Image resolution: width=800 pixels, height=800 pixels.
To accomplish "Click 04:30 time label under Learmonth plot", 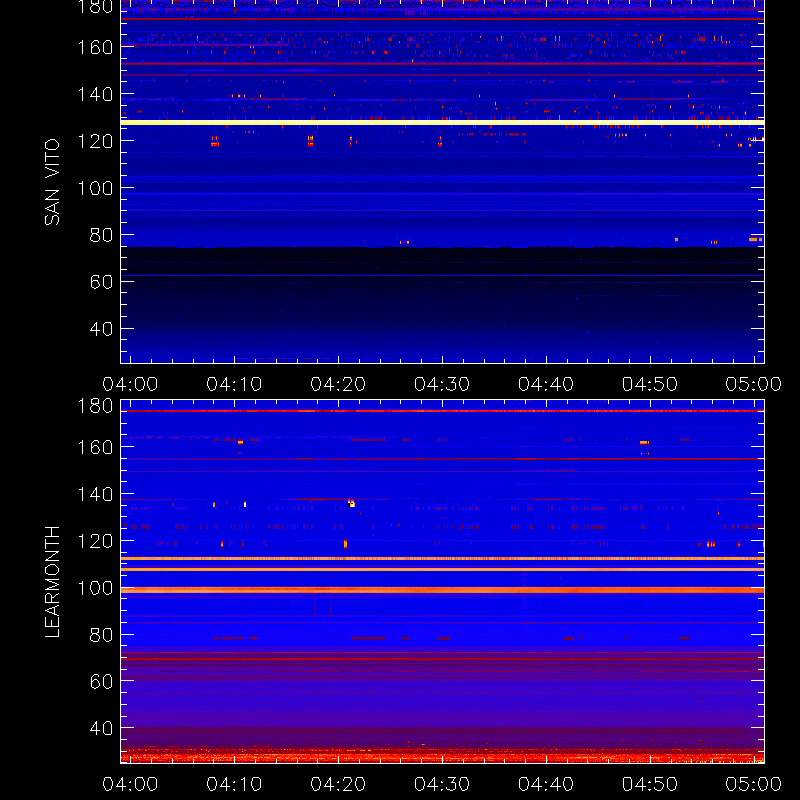I will 442,784.
